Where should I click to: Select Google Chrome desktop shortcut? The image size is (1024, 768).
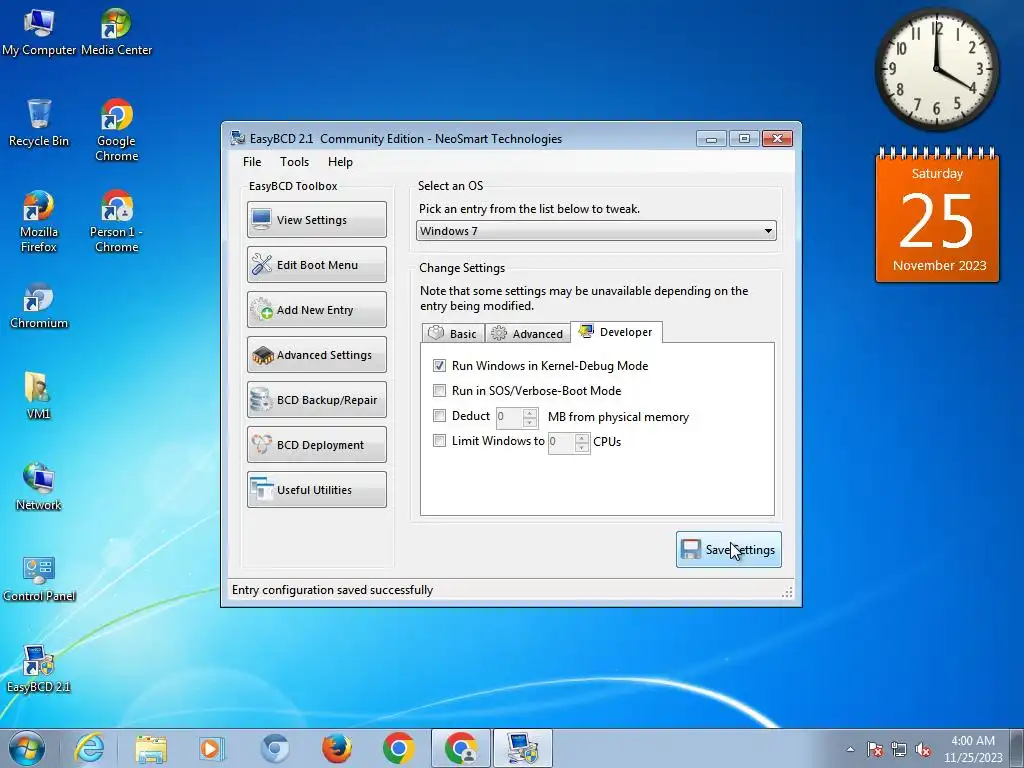116,130
